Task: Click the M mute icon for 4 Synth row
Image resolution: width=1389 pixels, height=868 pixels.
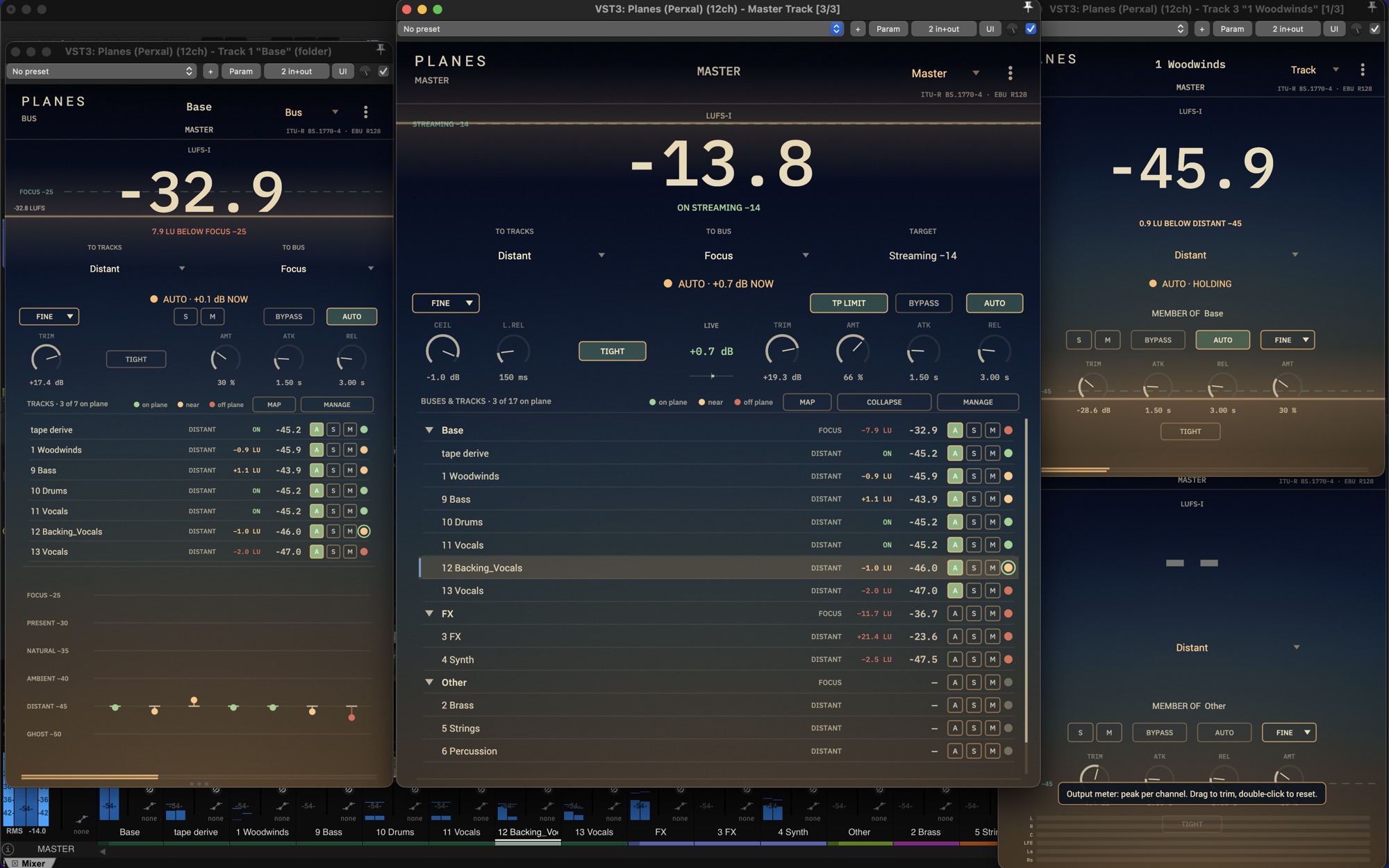Action: pos(992,660)
